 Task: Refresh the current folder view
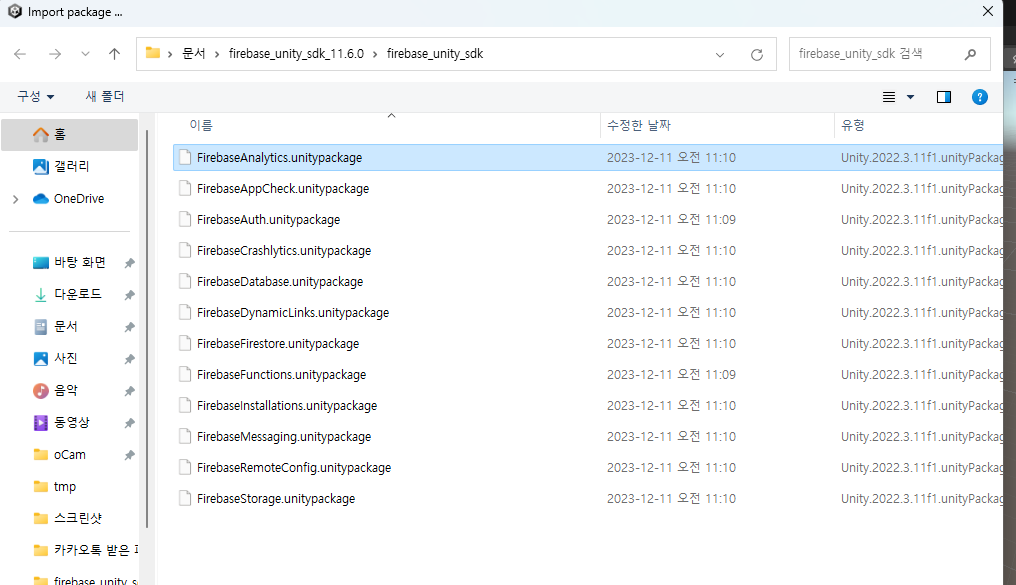point(757,55)
